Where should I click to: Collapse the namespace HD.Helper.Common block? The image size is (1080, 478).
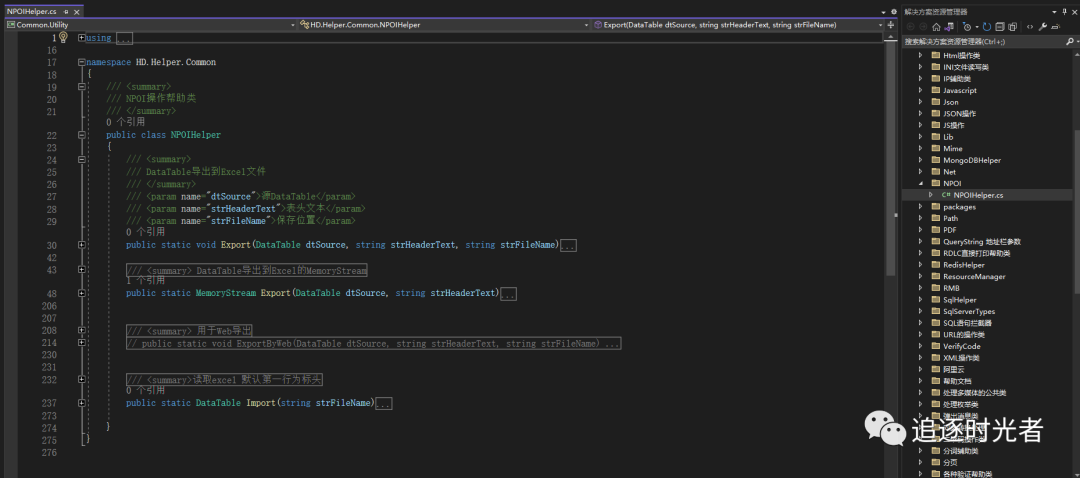(81, 62)
